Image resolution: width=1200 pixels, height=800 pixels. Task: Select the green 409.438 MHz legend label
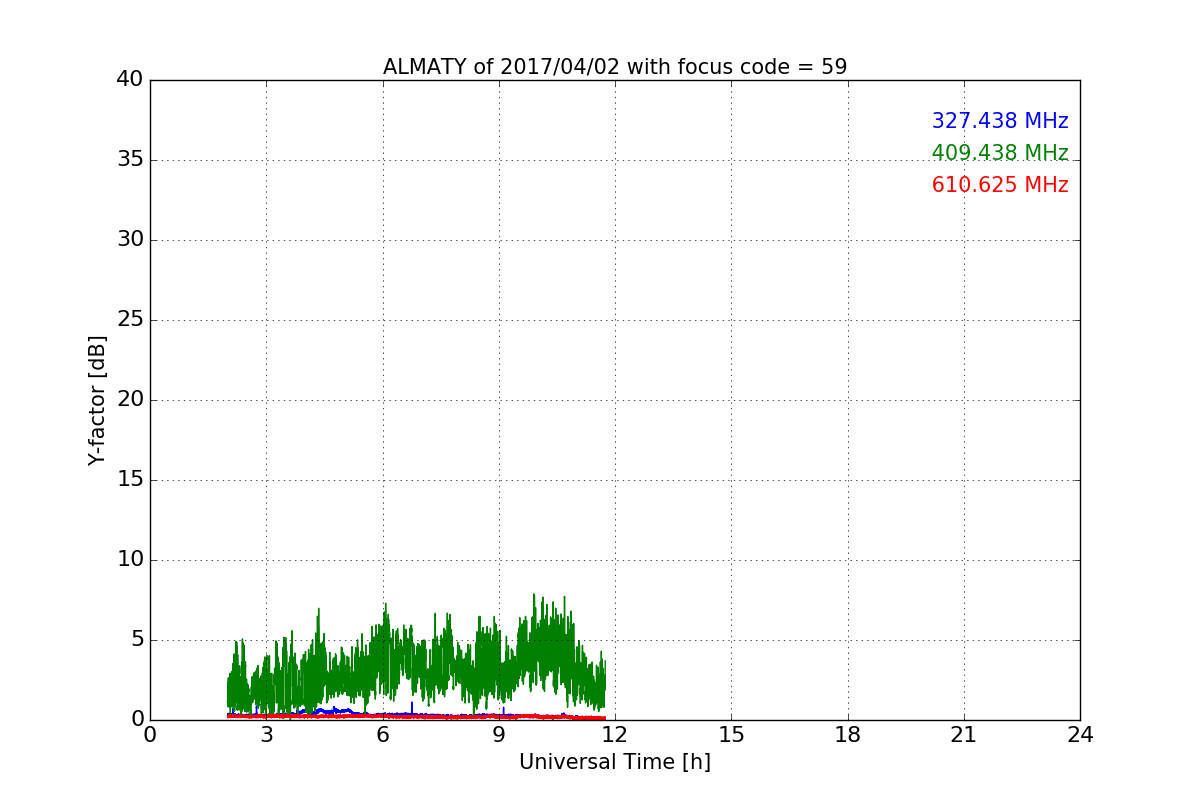coord(1000,153)
